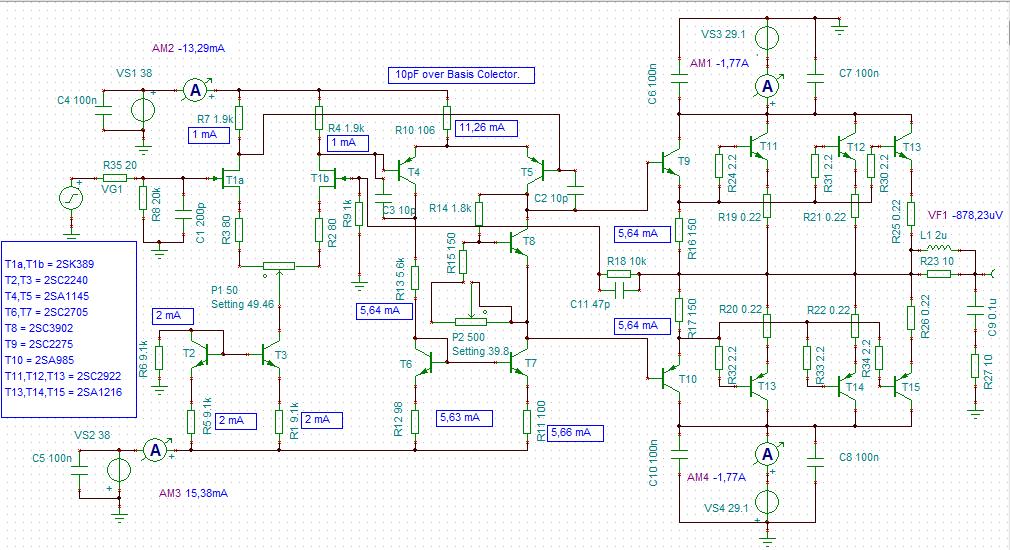Click the 'R10 106' label
This screenshot has height=550, width=1010.
(x=415, y=130)
